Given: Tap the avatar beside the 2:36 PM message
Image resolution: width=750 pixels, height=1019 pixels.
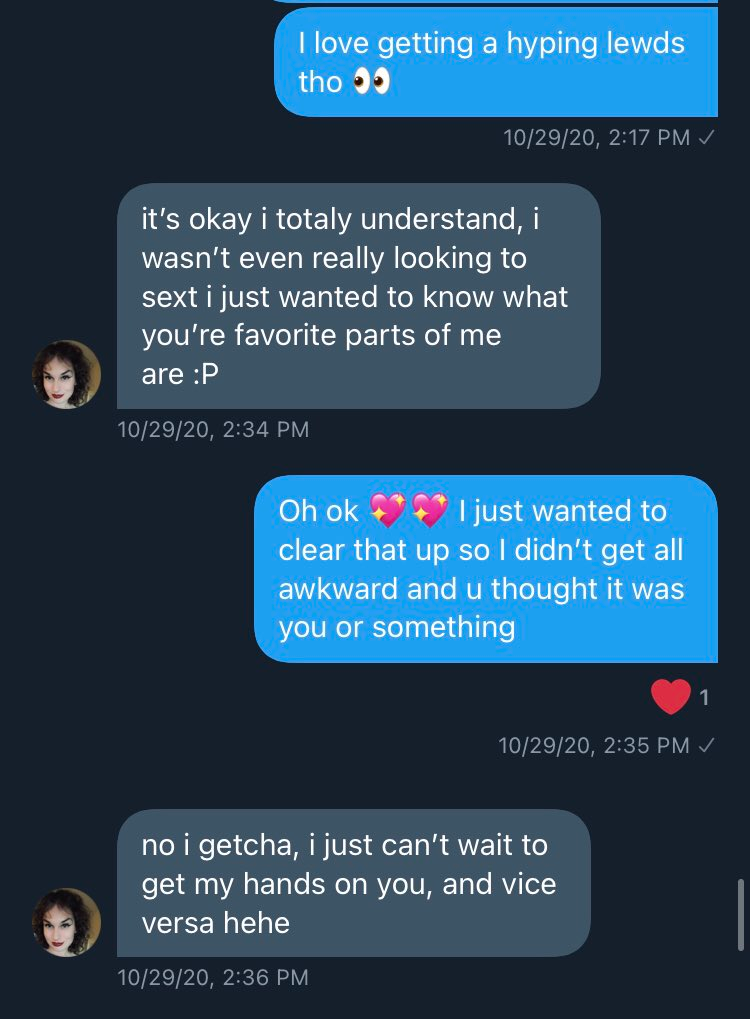Looking at the screenshot, I should 66,922.
